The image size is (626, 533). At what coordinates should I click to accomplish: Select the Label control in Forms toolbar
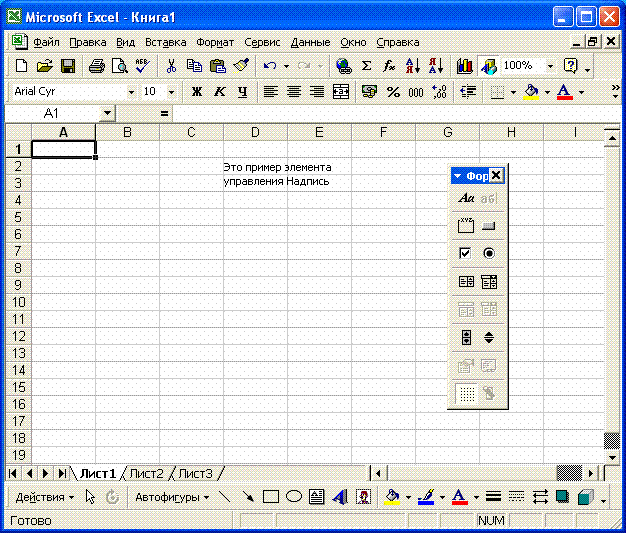(466, 198)
